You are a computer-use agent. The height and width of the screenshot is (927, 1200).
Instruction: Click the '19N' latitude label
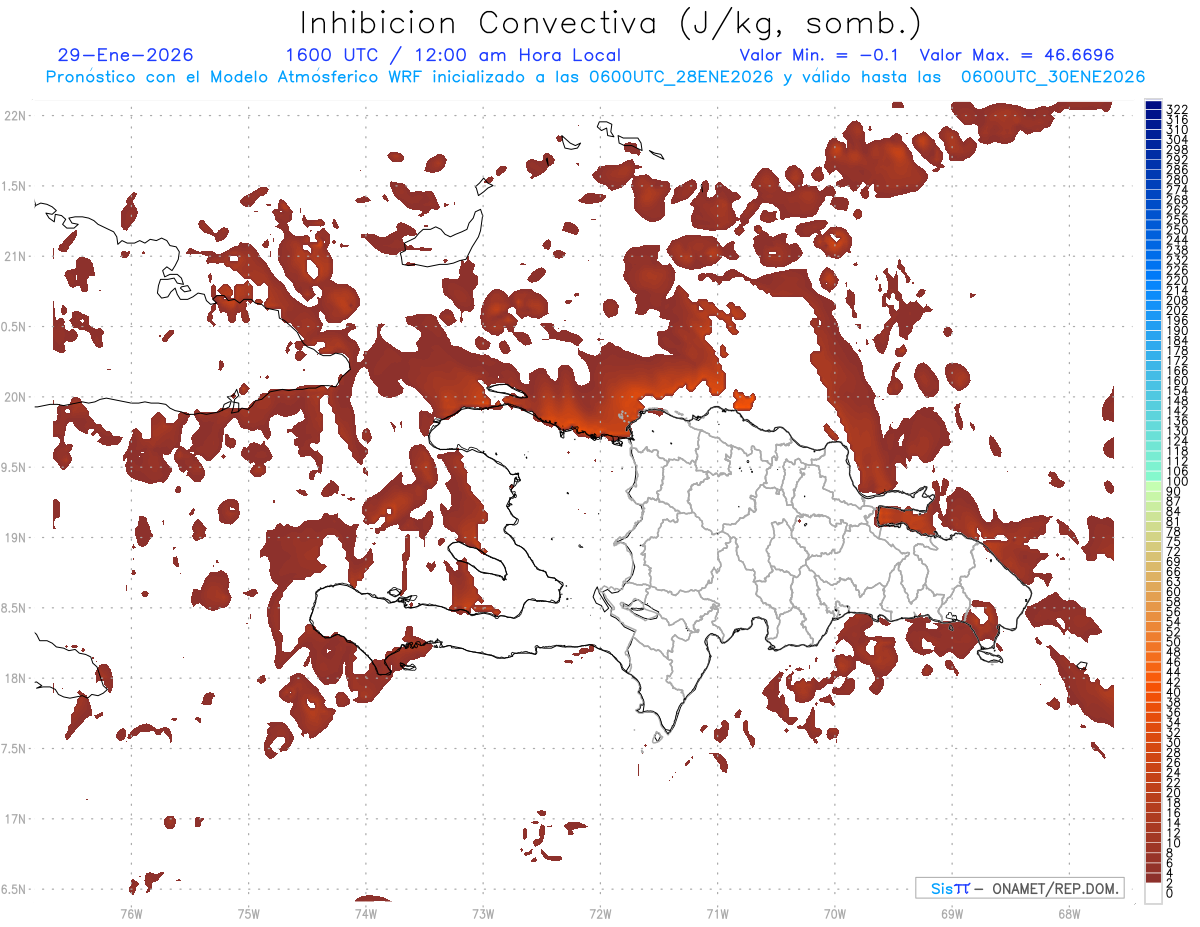(15, 537)
